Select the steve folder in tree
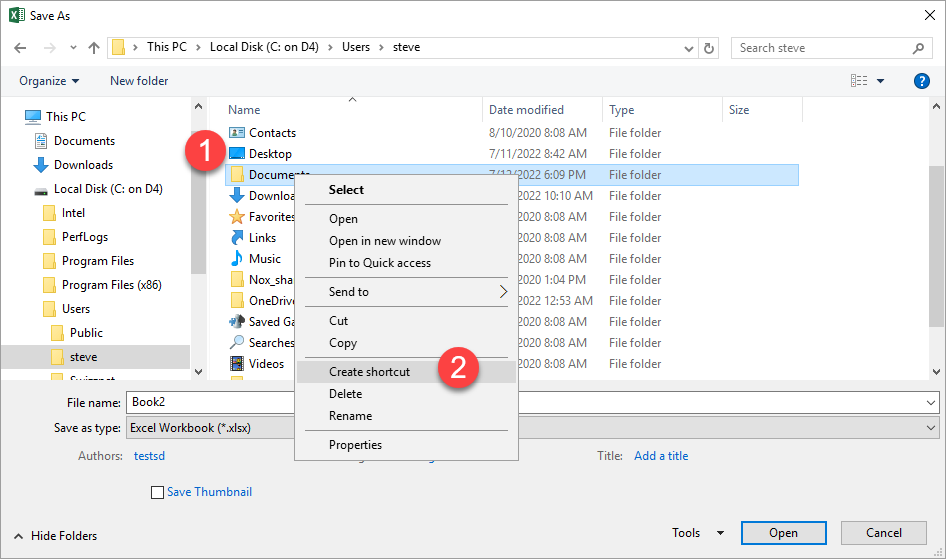Image resolution: width=946 pixels, height=559 pixels. 83,357
